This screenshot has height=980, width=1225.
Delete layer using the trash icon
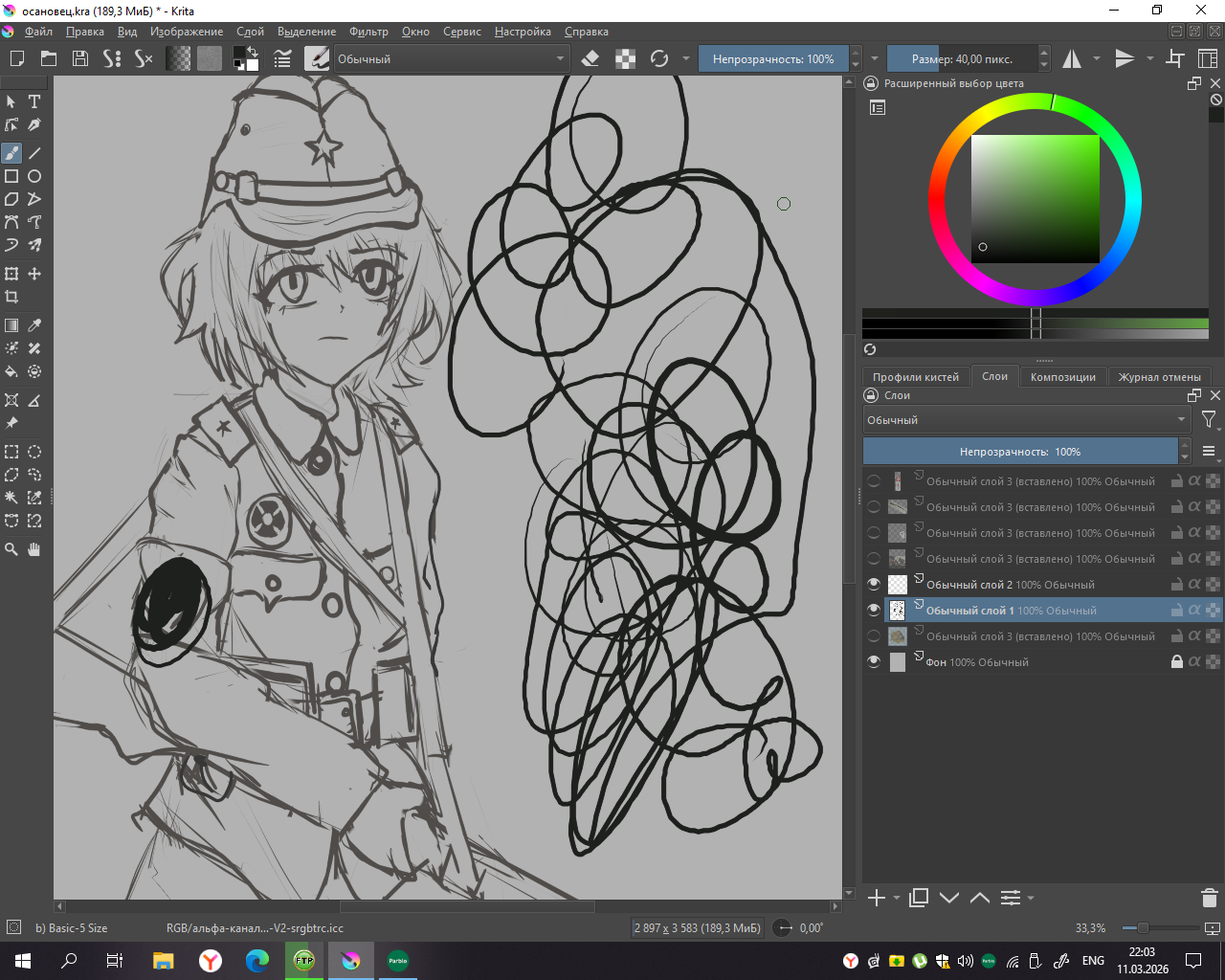point(1209,898)
